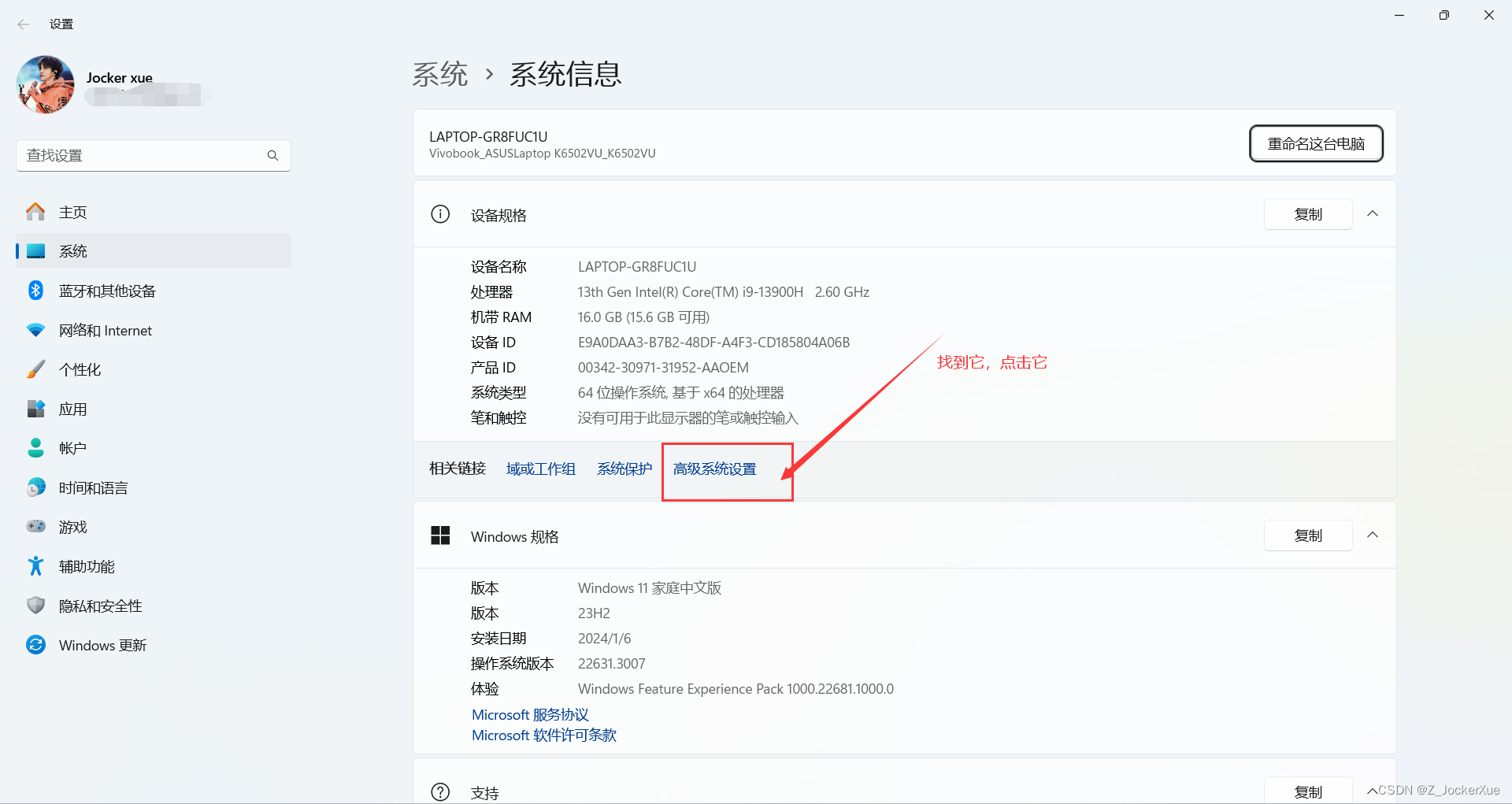Open the 高级系统设置 link
The image size is (1512, 804).
point(714,469)
